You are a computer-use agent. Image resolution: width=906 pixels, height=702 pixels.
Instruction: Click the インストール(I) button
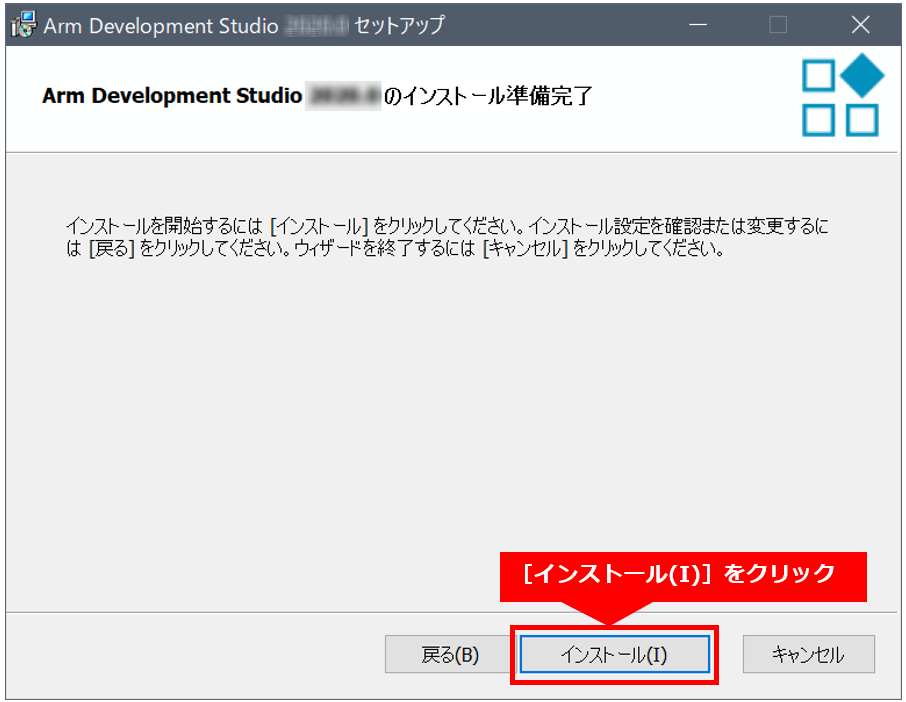pyautogui.click(x=614, y=654)
